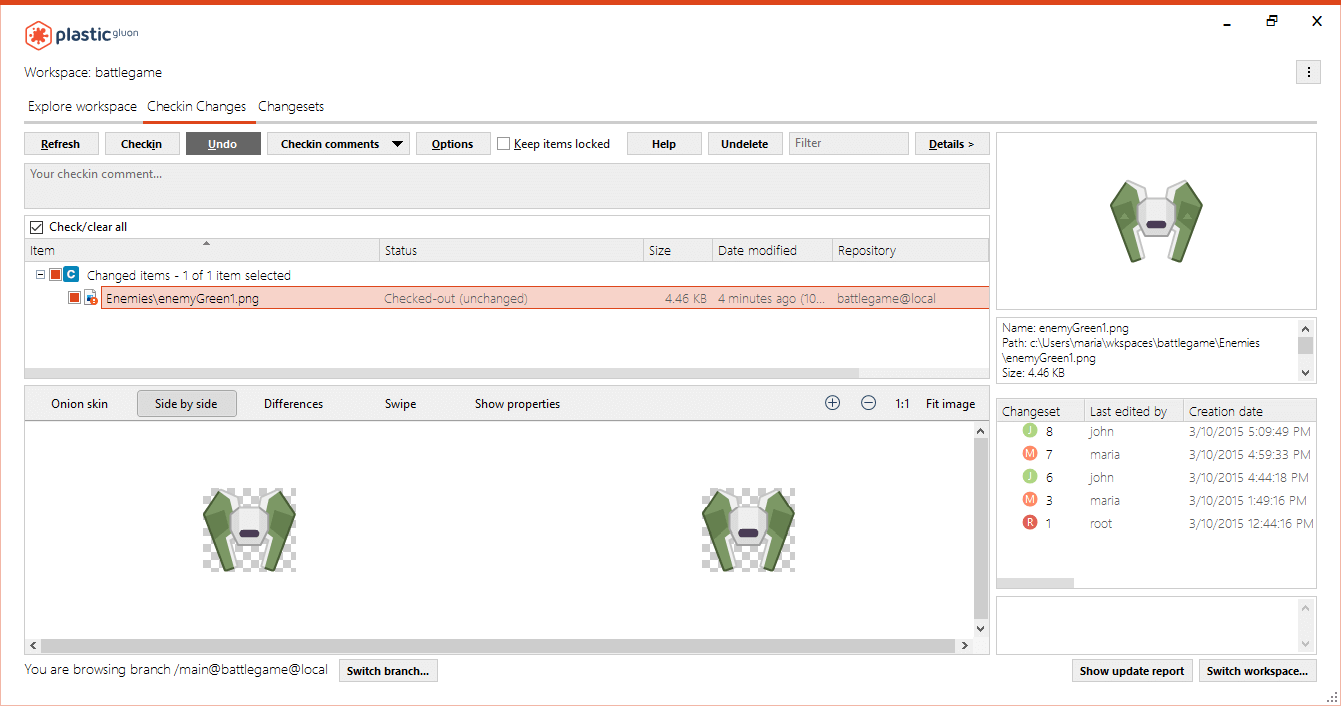This screenshot has width=1341, height=706.
Task: Enable Keep items locked checkbox
Action: (504, 144)
